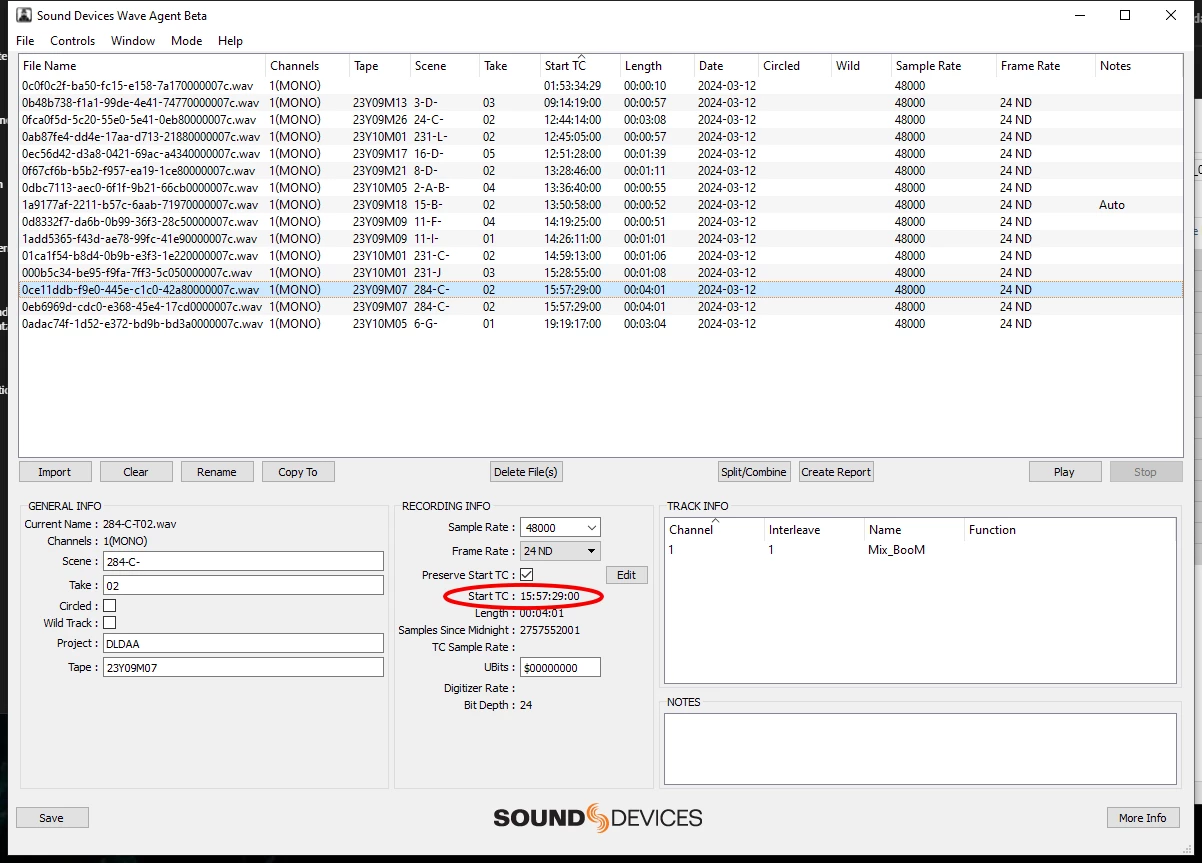Click the Scene input field
Image resolution: width=1202 pixels, height=863 pixels.
243,561
